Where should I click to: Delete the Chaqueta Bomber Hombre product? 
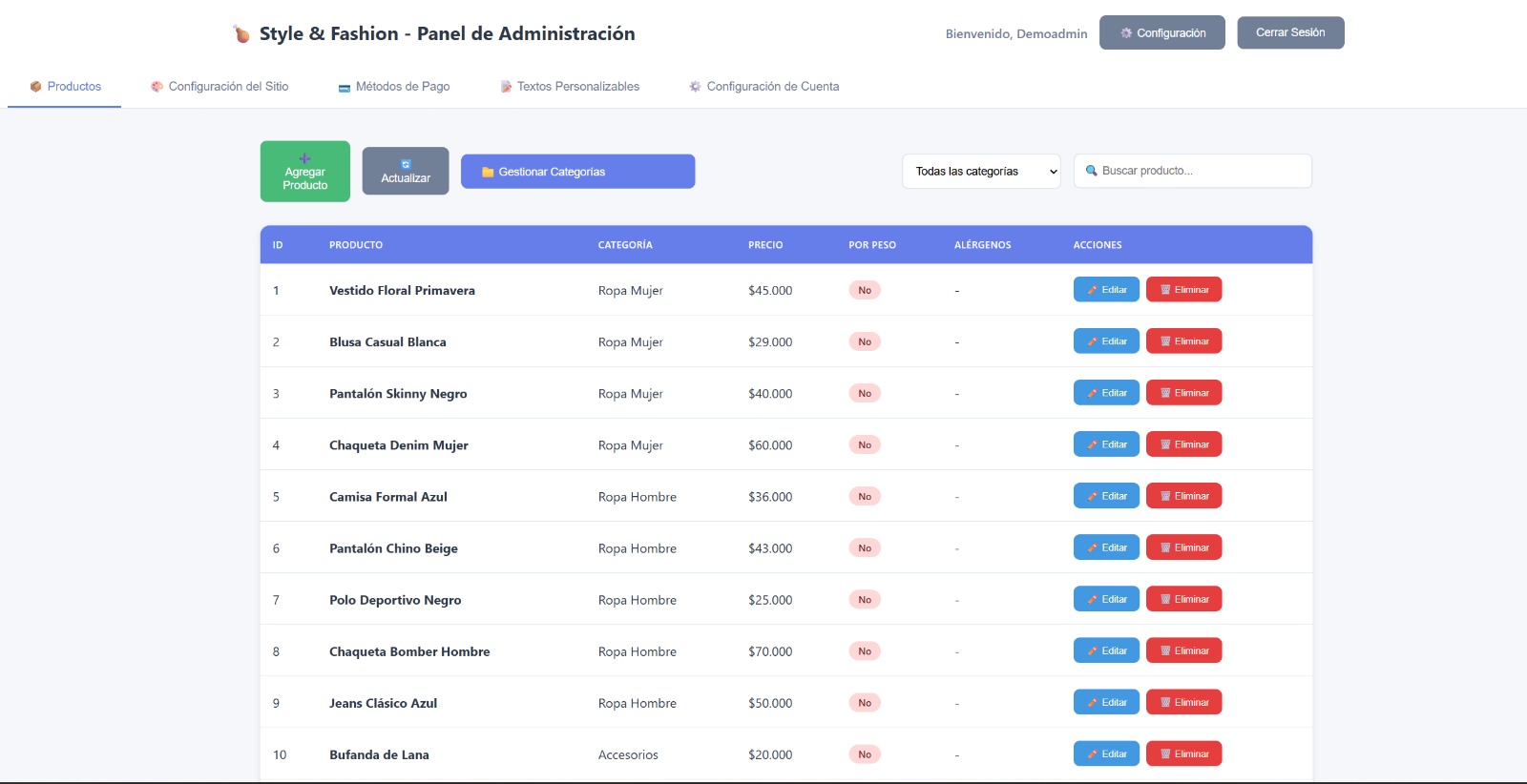[1183, 650]
